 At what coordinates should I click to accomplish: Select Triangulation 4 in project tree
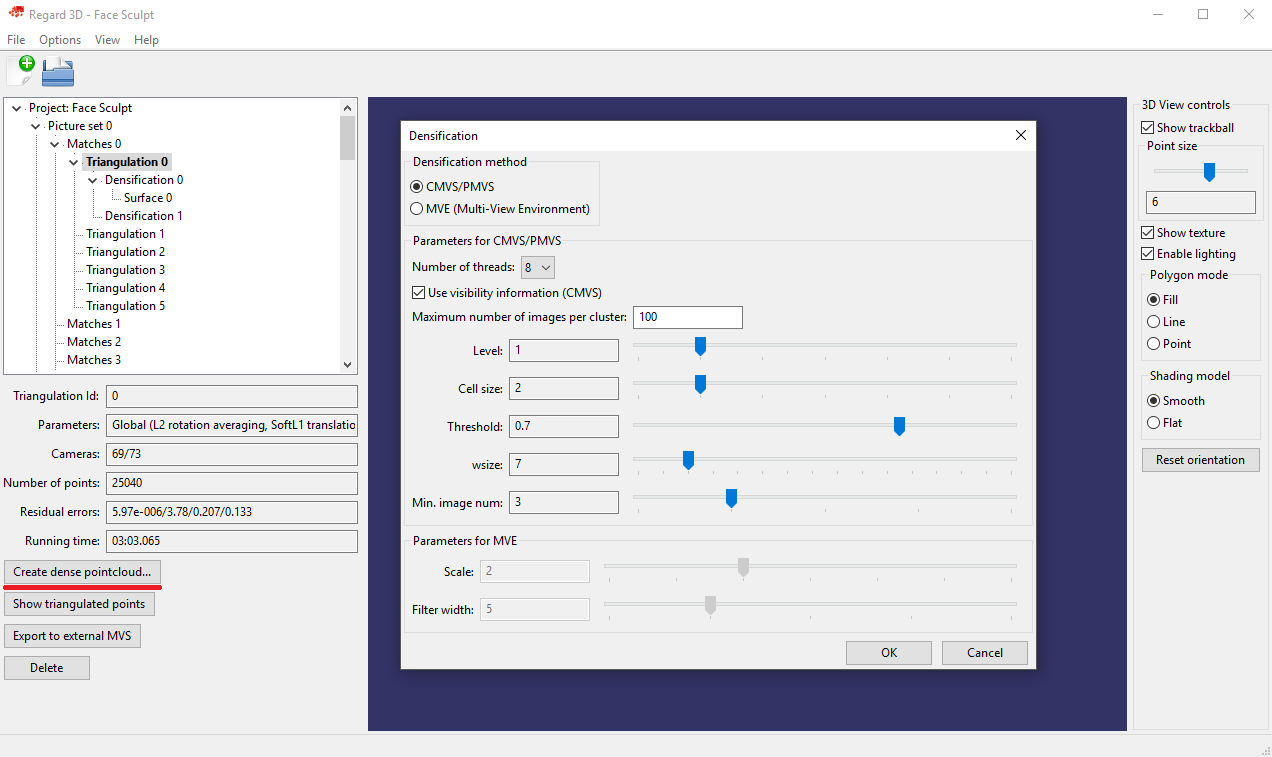[x=125, y=288]
